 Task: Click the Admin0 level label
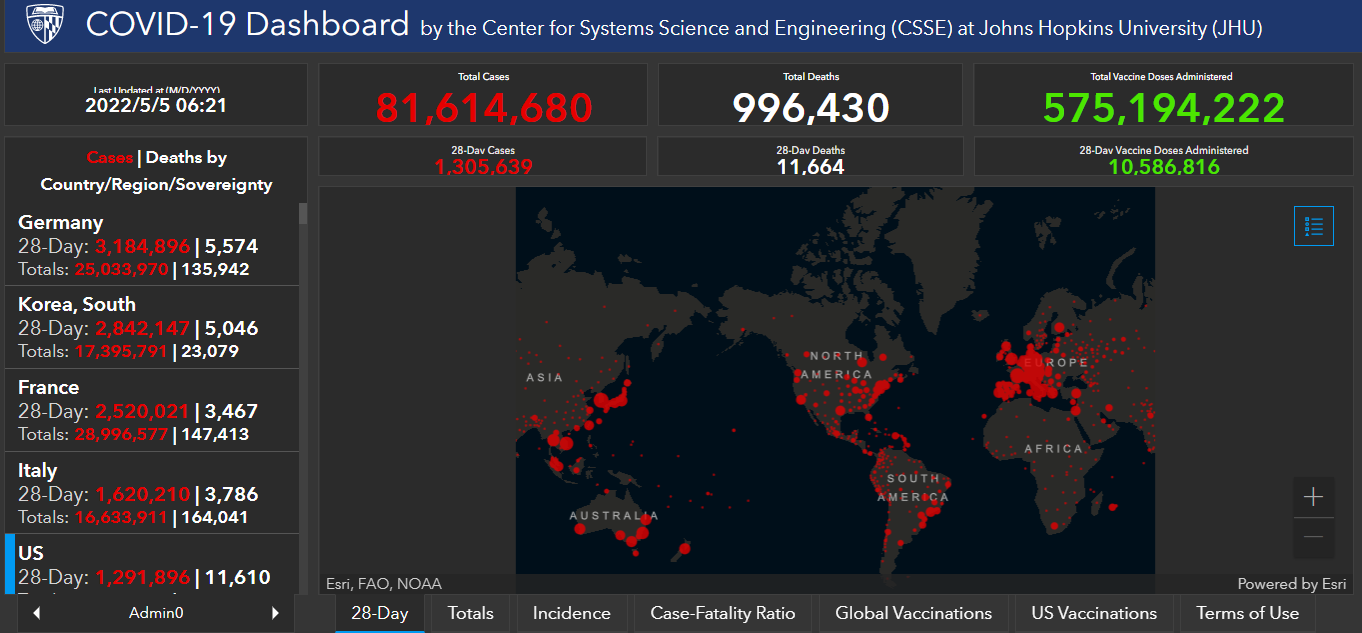(x=156, y=613)
